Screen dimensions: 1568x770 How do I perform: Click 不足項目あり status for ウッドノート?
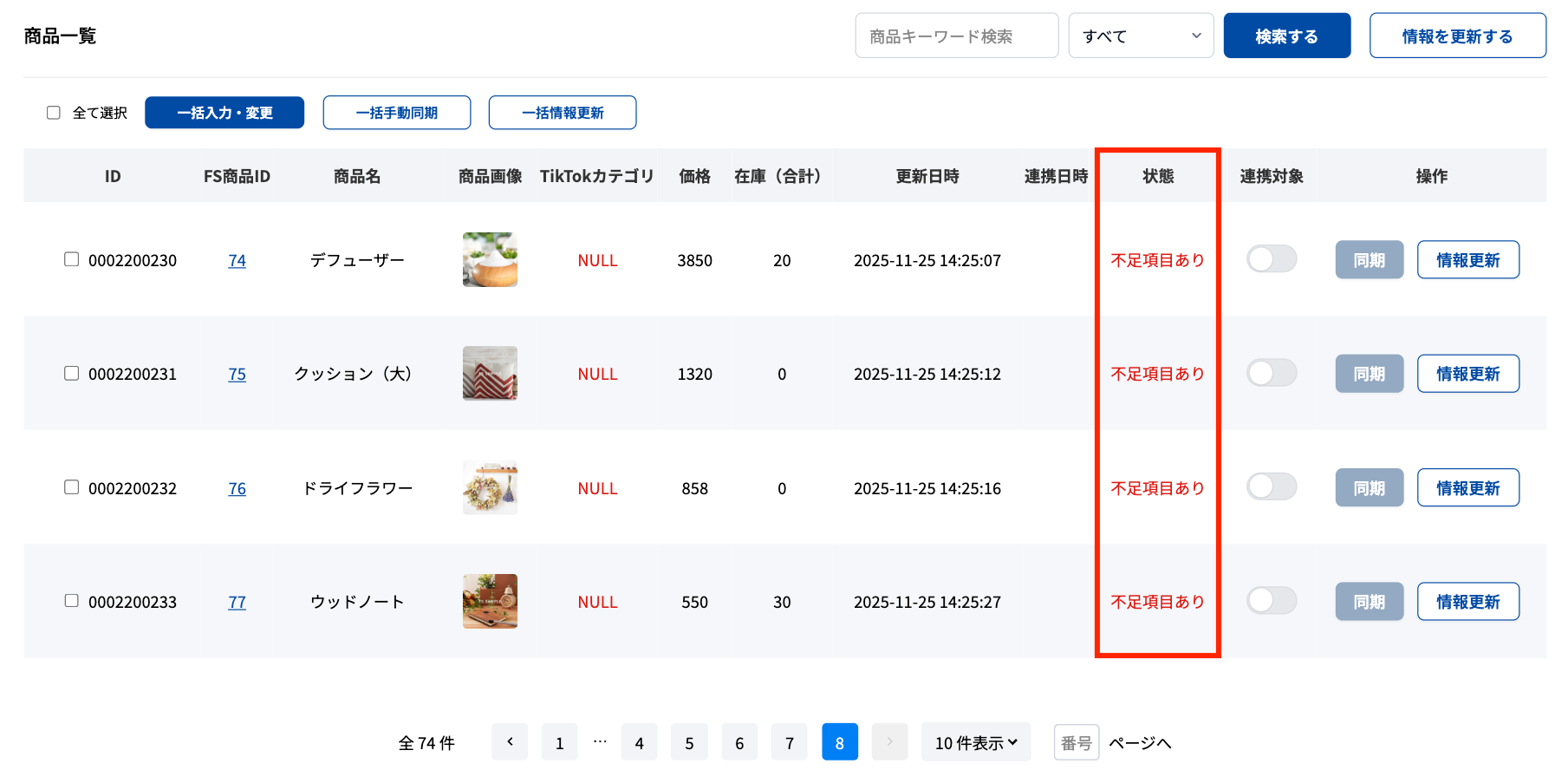(1158, 602)
